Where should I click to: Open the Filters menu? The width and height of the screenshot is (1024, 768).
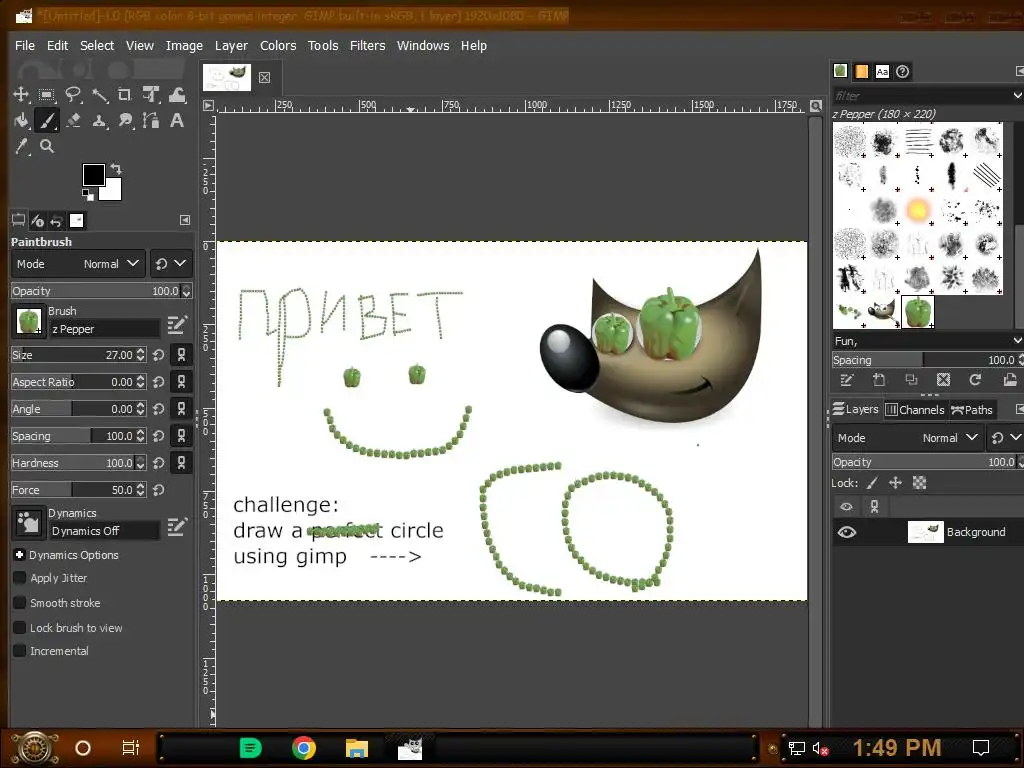tap(367, 45)
